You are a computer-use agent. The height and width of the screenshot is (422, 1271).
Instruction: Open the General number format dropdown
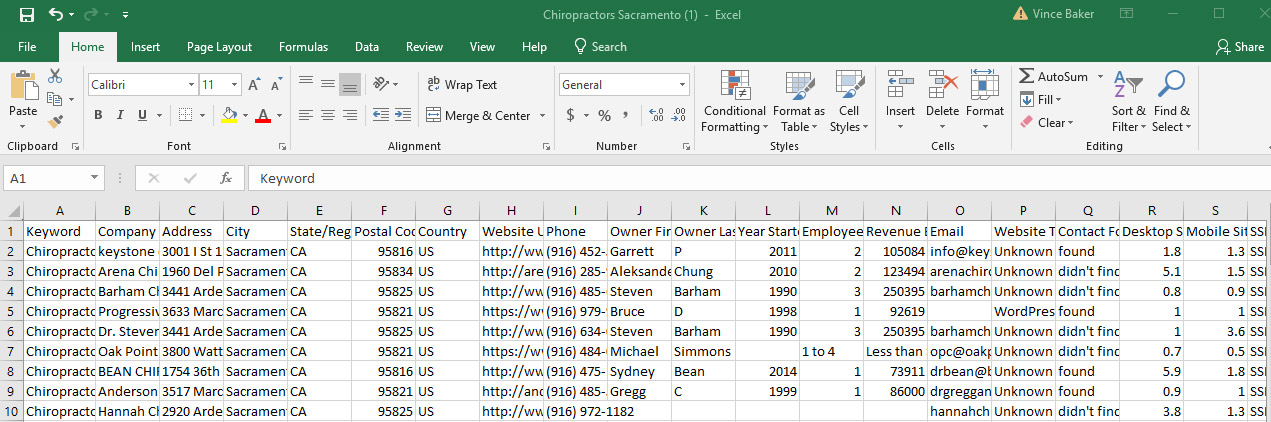[683, 85]
